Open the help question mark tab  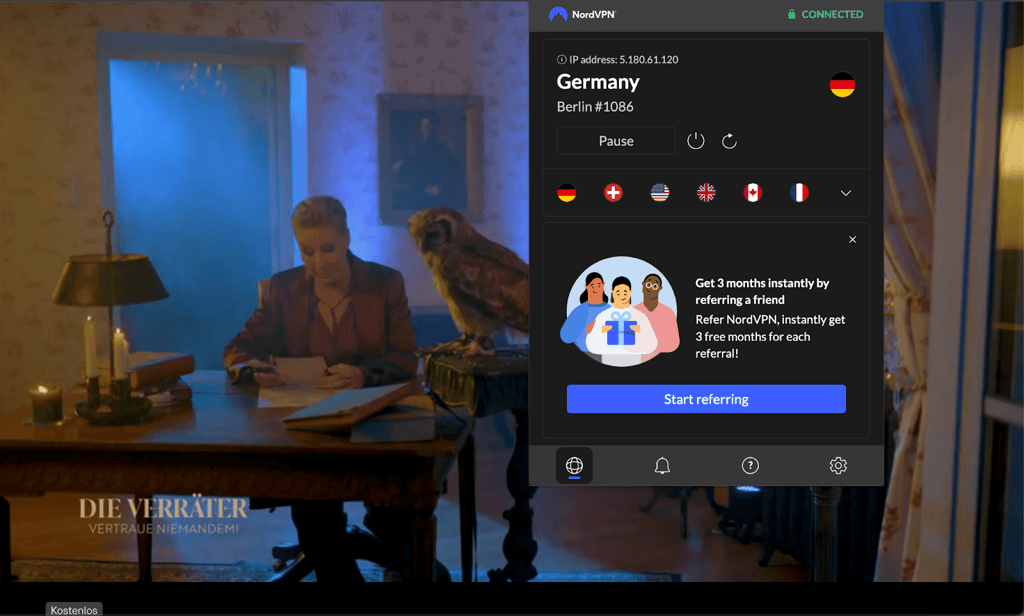[750, 465]
